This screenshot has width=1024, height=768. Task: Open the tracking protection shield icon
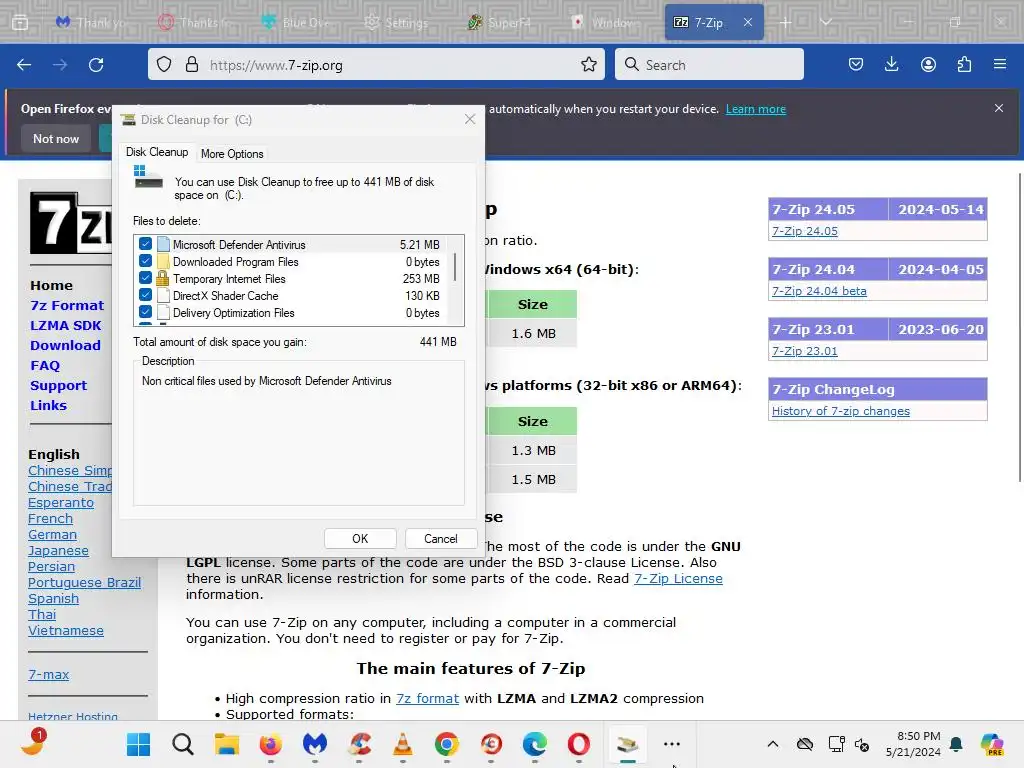point(164,65)
